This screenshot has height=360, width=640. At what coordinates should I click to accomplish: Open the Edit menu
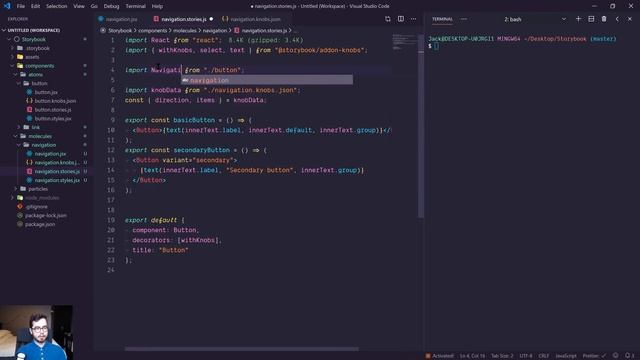pos(36,6)
